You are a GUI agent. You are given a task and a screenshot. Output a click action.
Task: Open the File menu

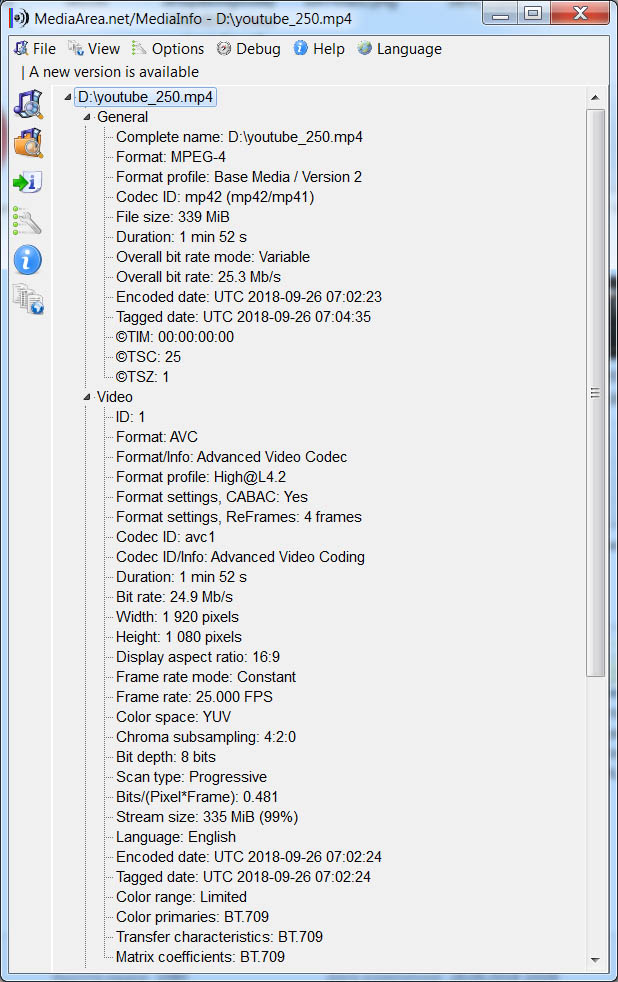point(35,49)
